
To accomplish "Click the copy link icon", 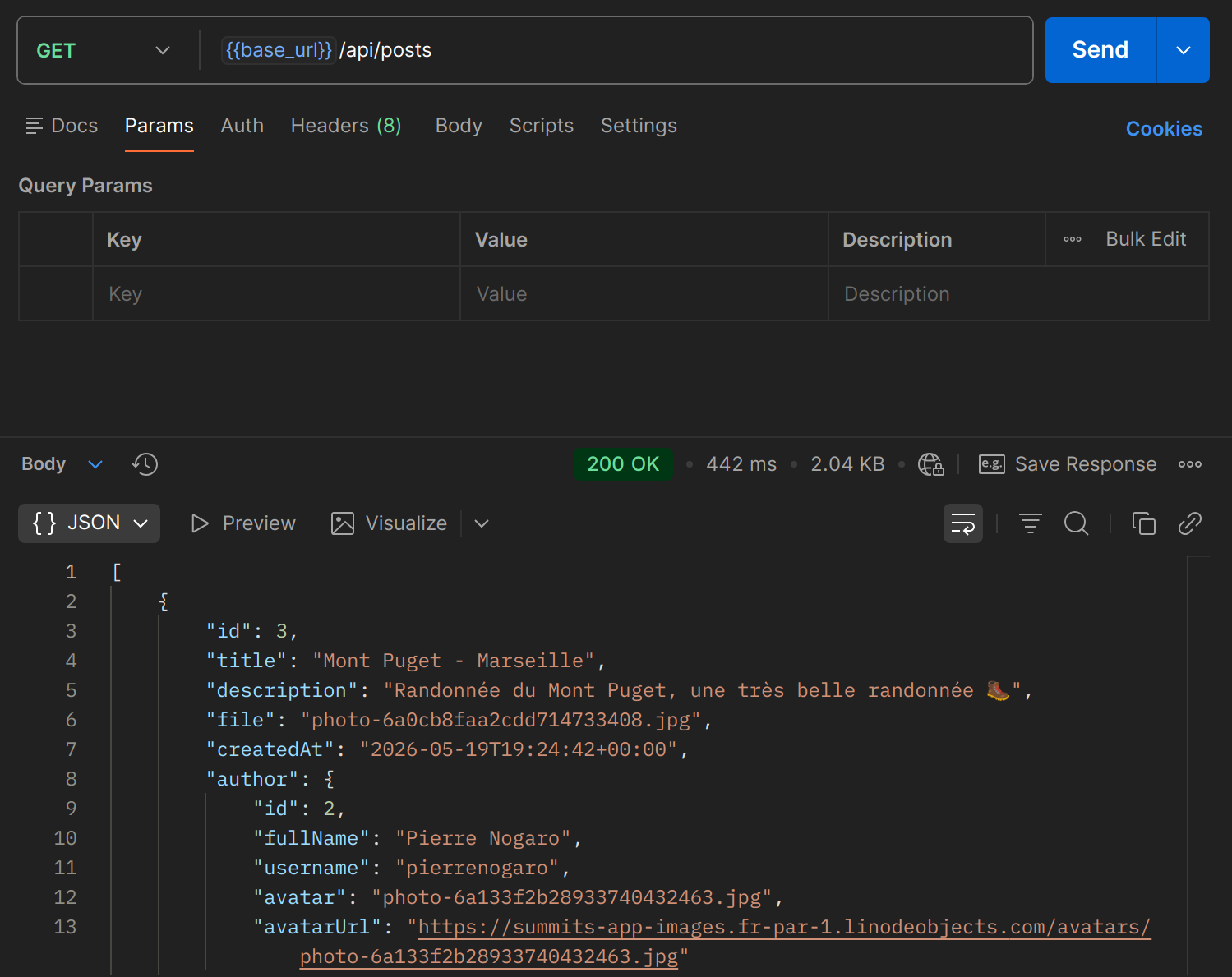I will coord(1190,523).
